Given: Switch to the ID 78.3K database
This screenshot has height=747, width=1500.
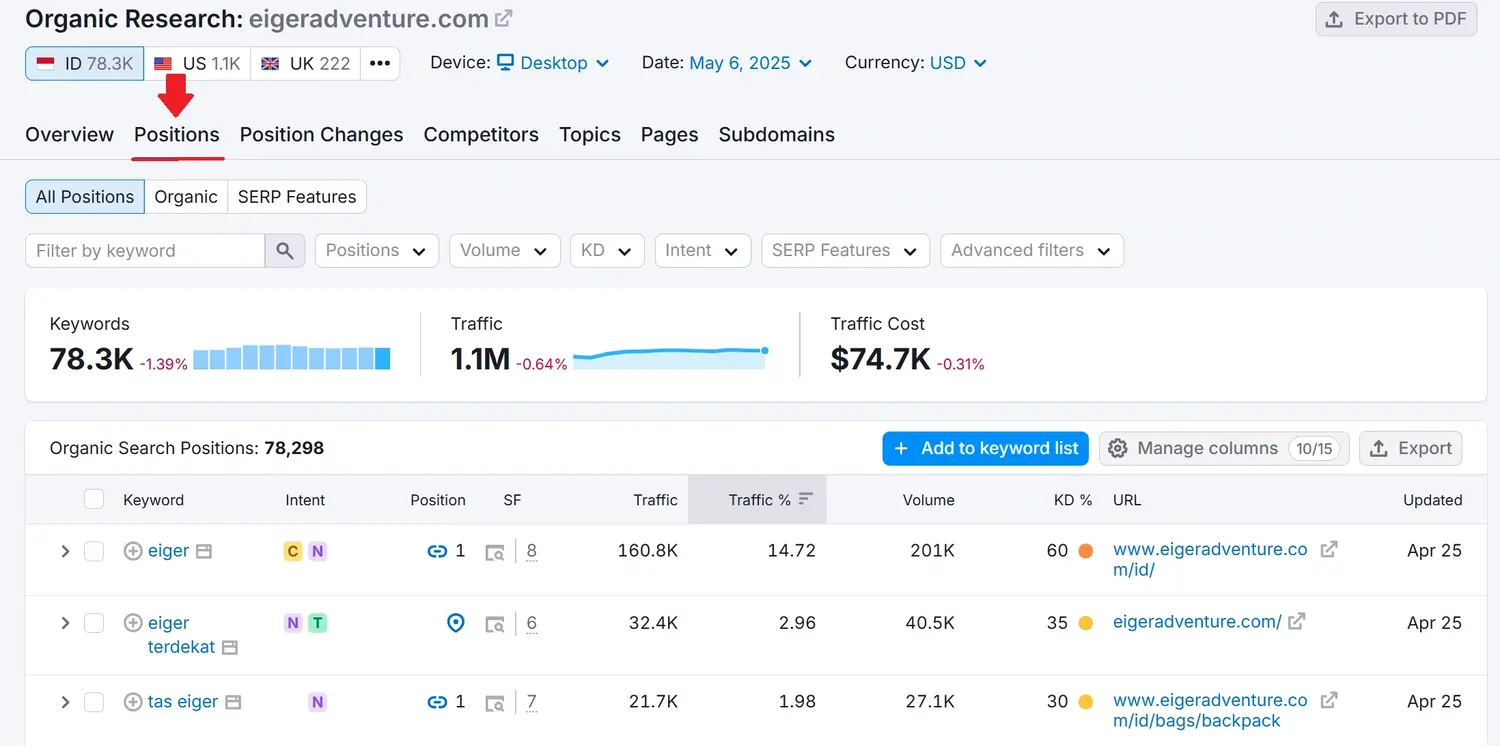Looking at the screenshot, I should (85, 63).
